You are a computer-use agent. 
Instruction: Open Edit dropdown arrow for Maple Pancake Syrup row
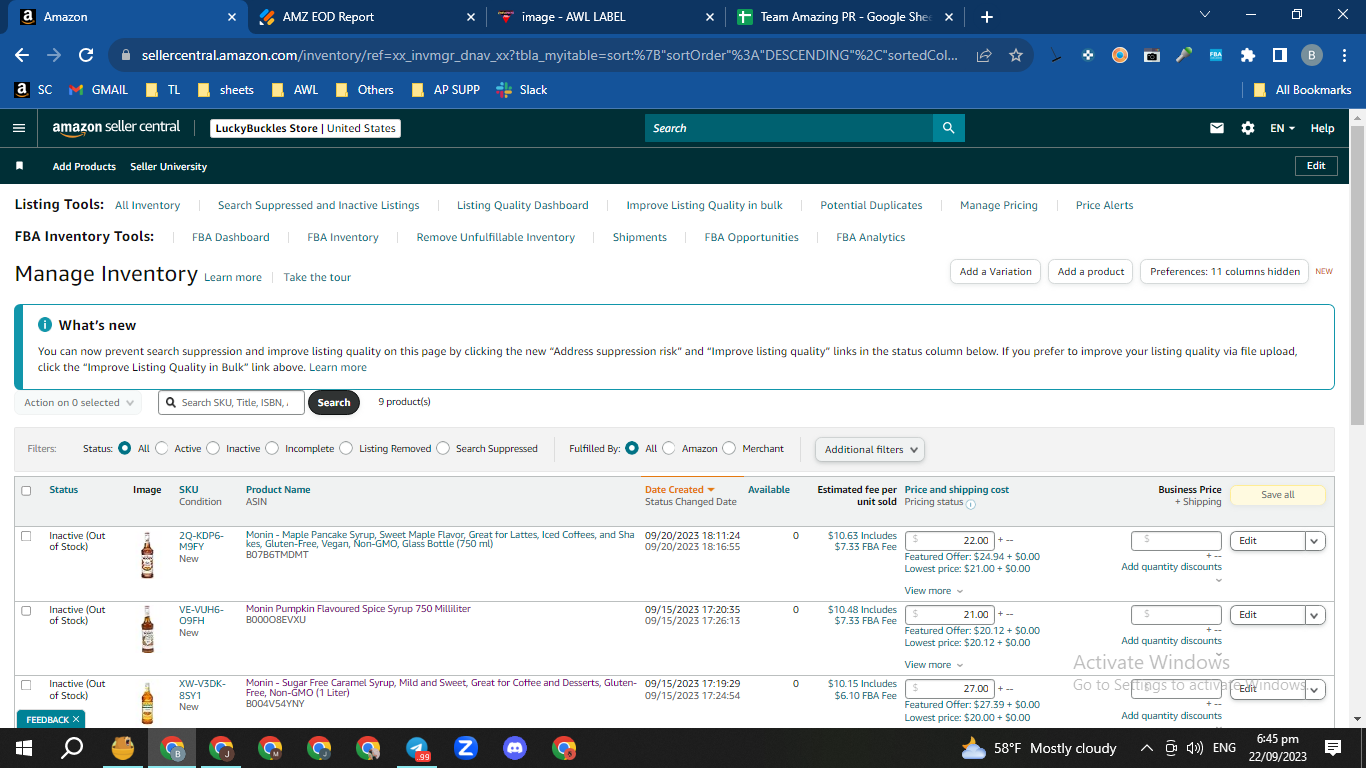[1316, 541]
